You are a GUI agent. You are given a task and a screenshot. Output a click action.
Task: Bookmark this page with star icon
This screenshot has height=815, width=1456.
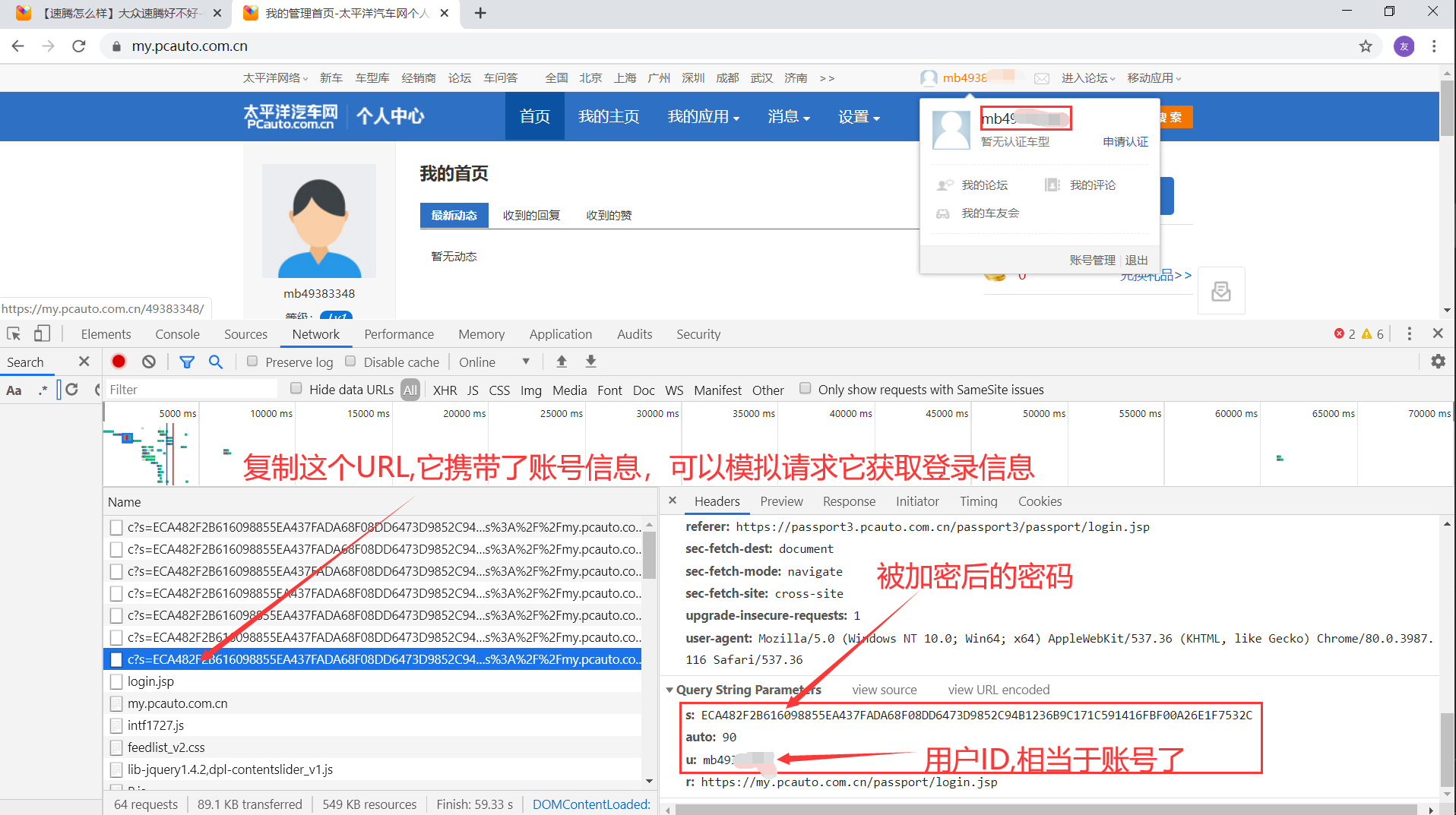[x=1366, y=46]
